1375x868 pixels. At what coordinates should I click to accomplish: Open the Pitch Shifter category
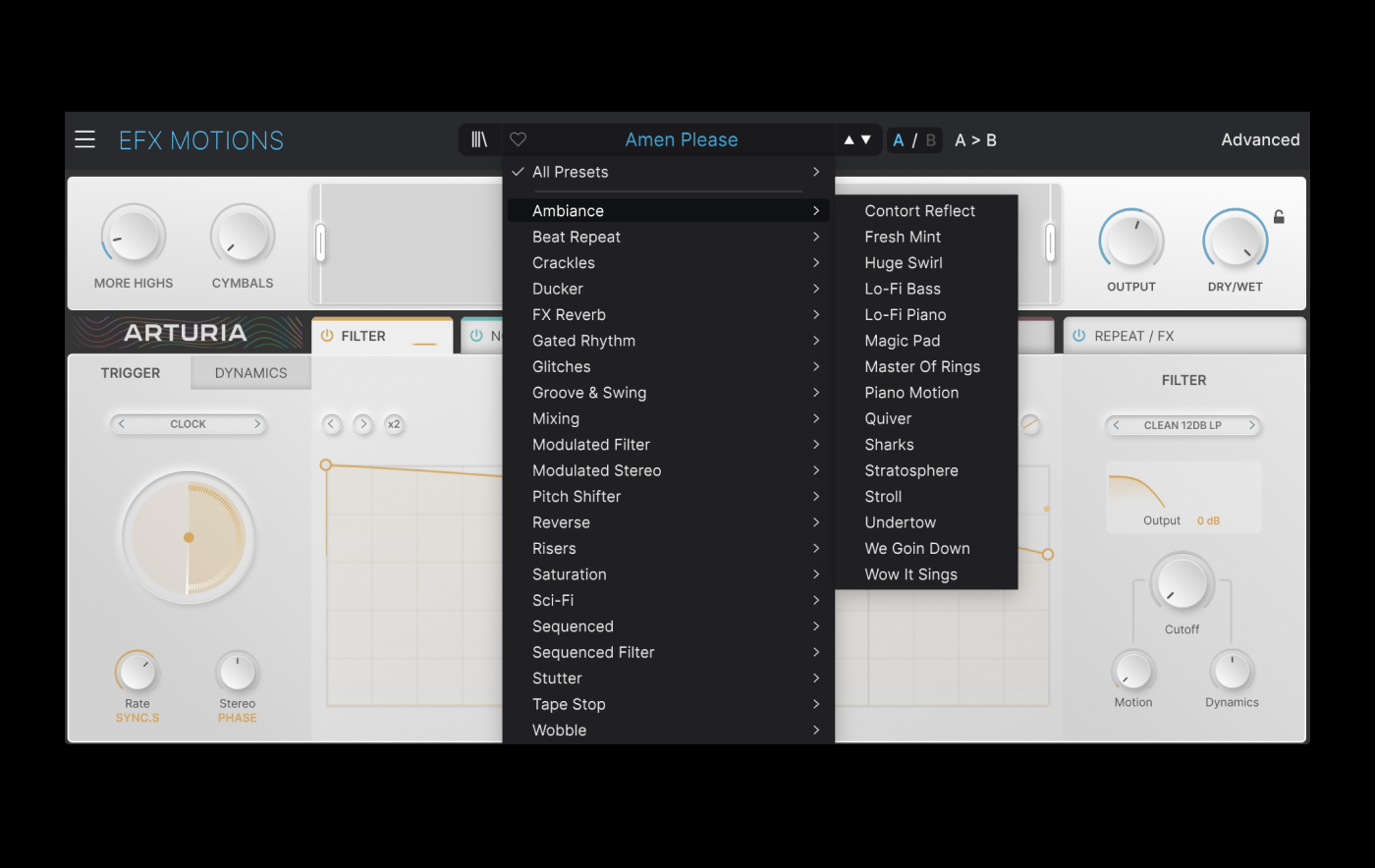[668, 497]
